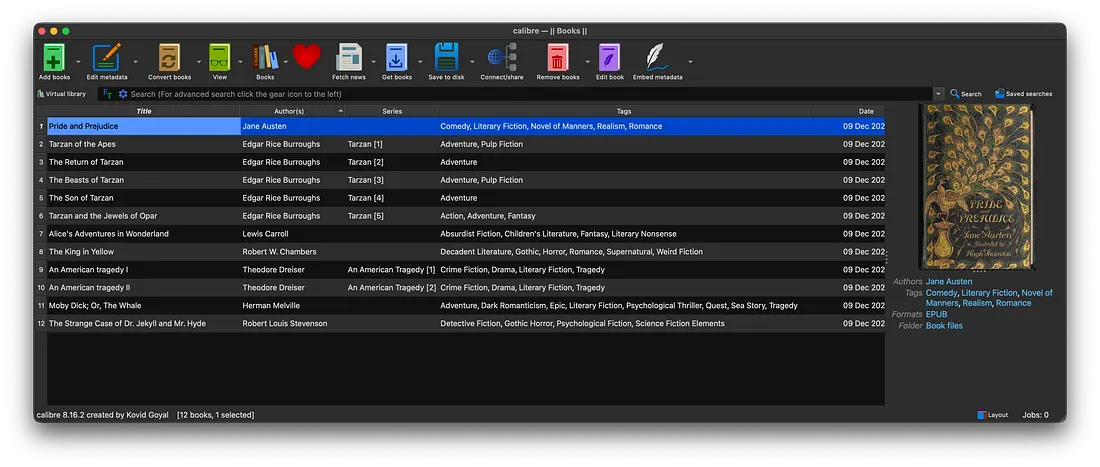Click the Search button
1100x467 pixels.
[966, 94]
